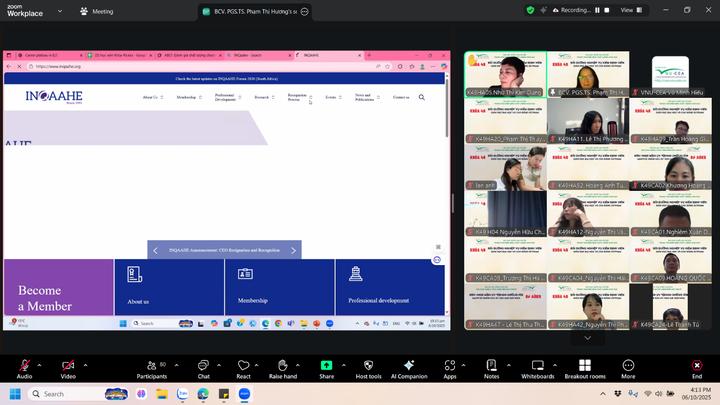
Task: Unmute microphone with the Audio button
Action: click(24, 366)
